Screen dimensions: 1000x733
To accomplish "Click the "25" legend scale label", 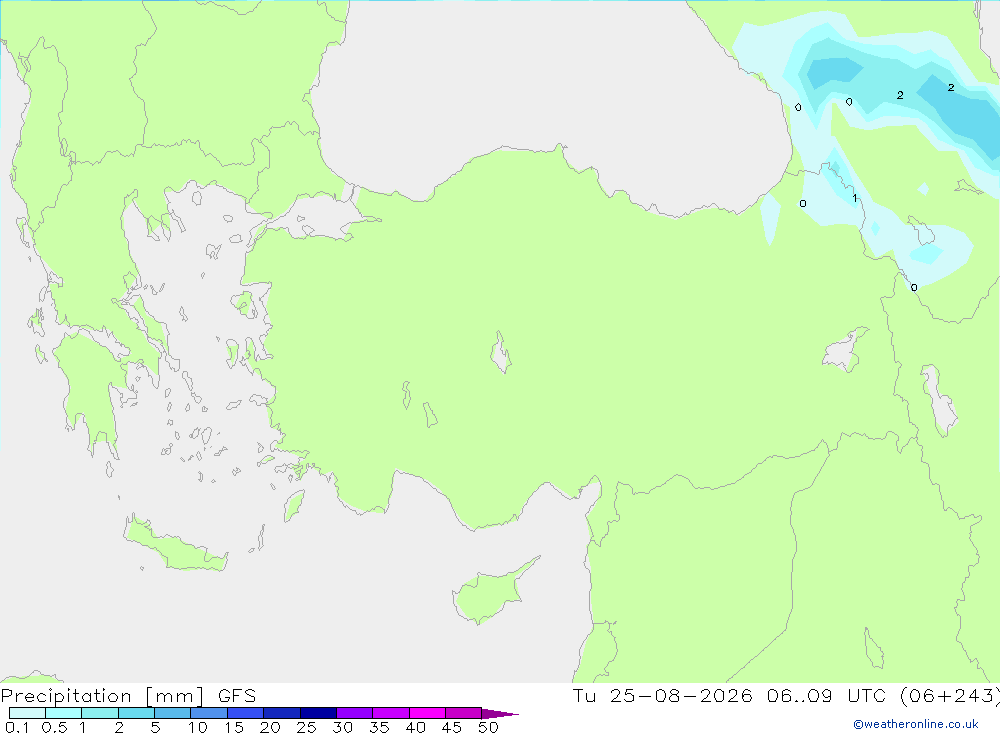I will [306, 727].
